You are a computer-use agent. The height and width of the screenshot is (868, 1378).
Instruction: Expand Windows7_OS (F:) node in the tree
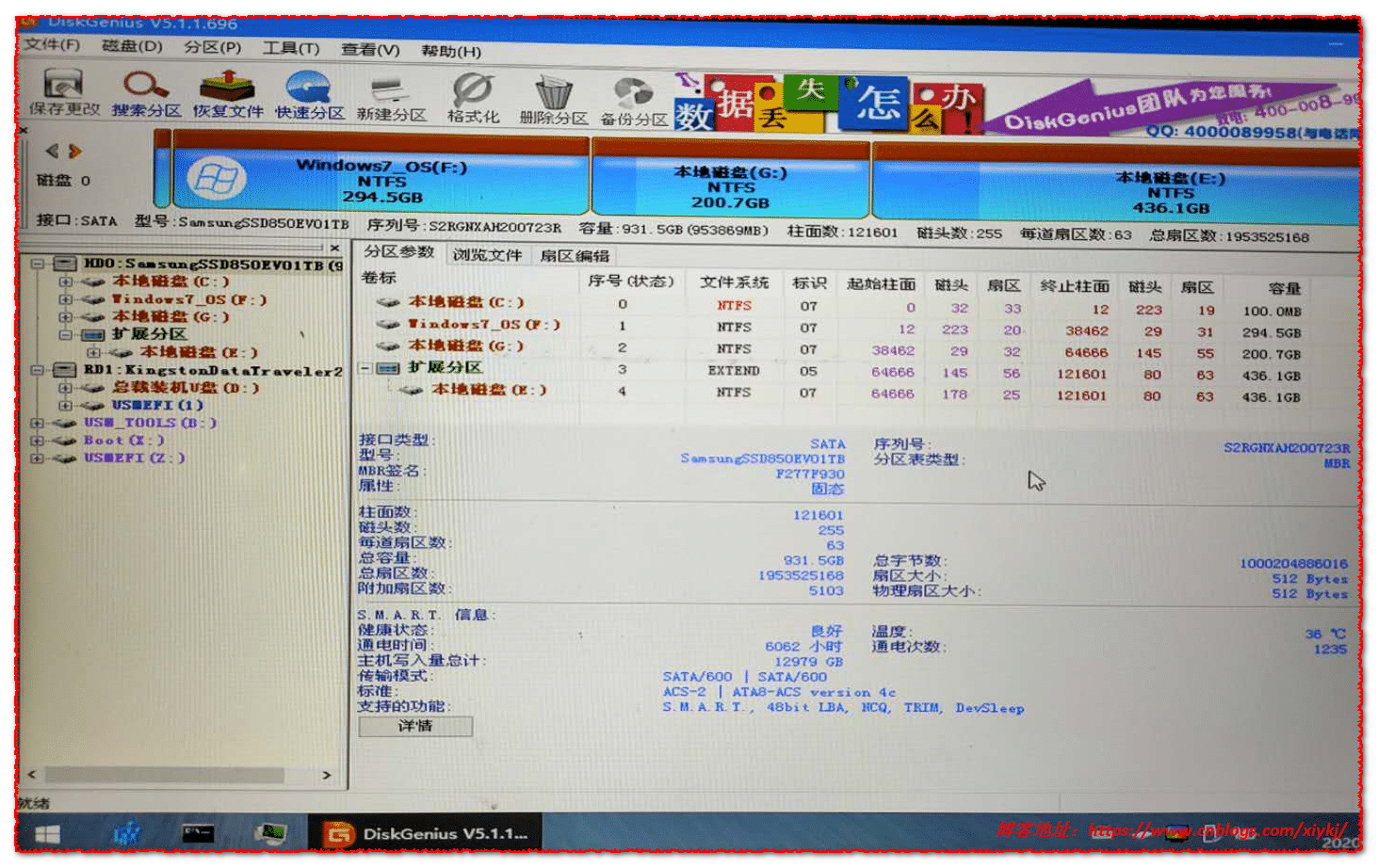click(65, 299)
